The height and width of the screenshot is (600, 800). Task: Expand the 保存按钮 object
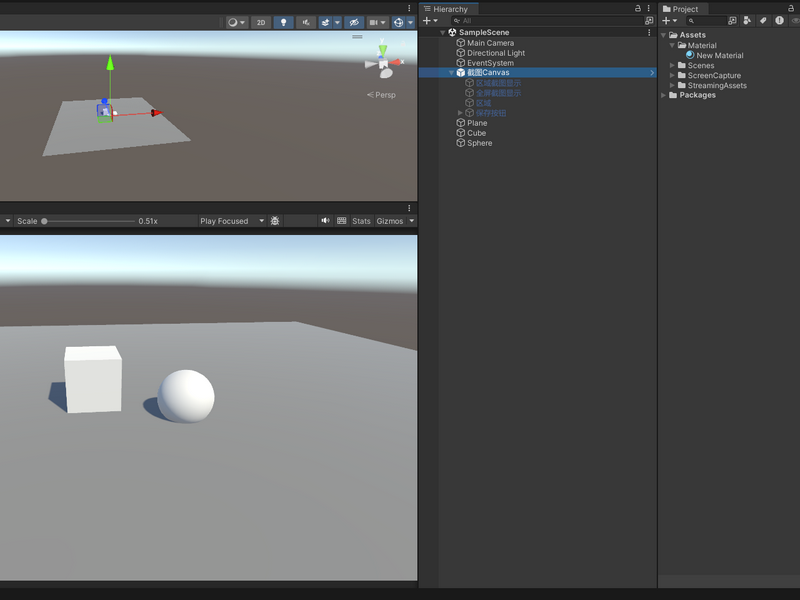[460, 113]
